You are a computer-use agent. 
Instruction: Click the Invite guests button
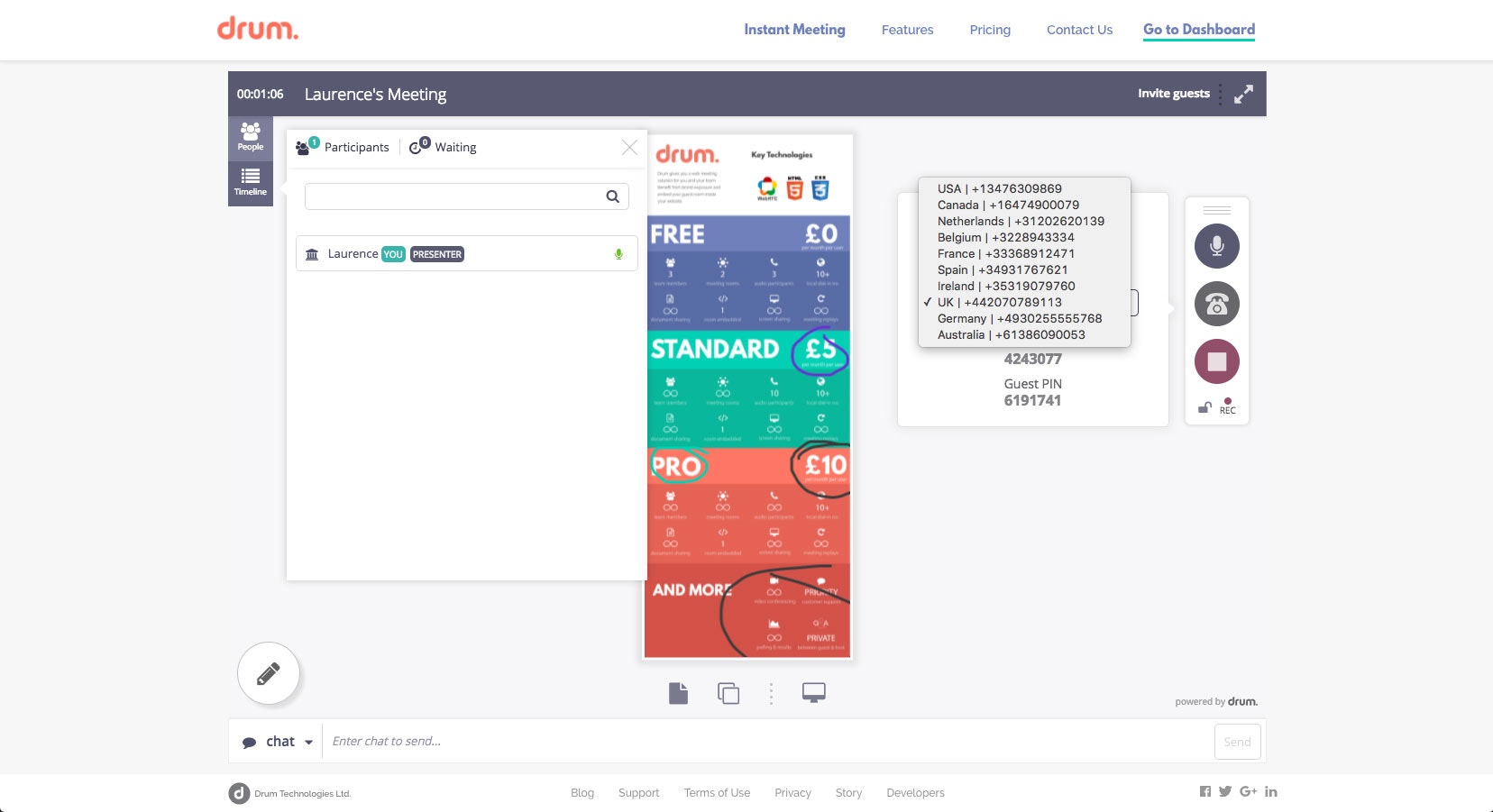click(1173, 93)
